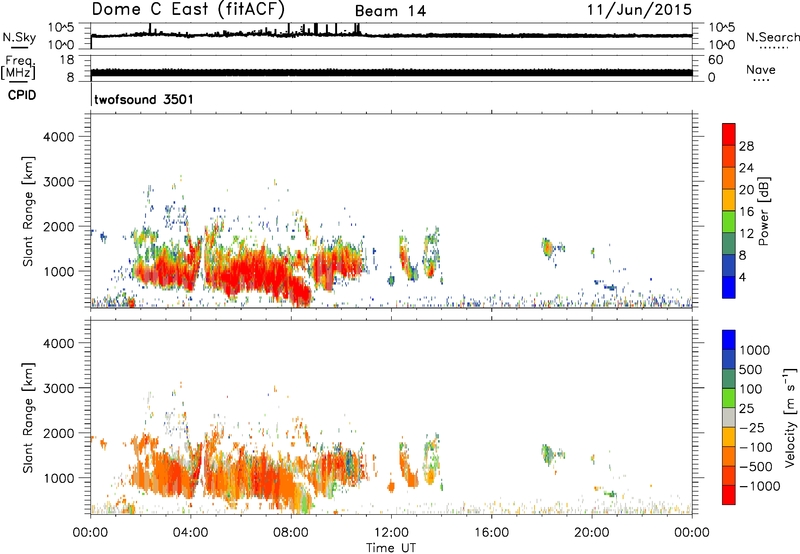Click the 'N.Sky' axis label

[19, 37]
